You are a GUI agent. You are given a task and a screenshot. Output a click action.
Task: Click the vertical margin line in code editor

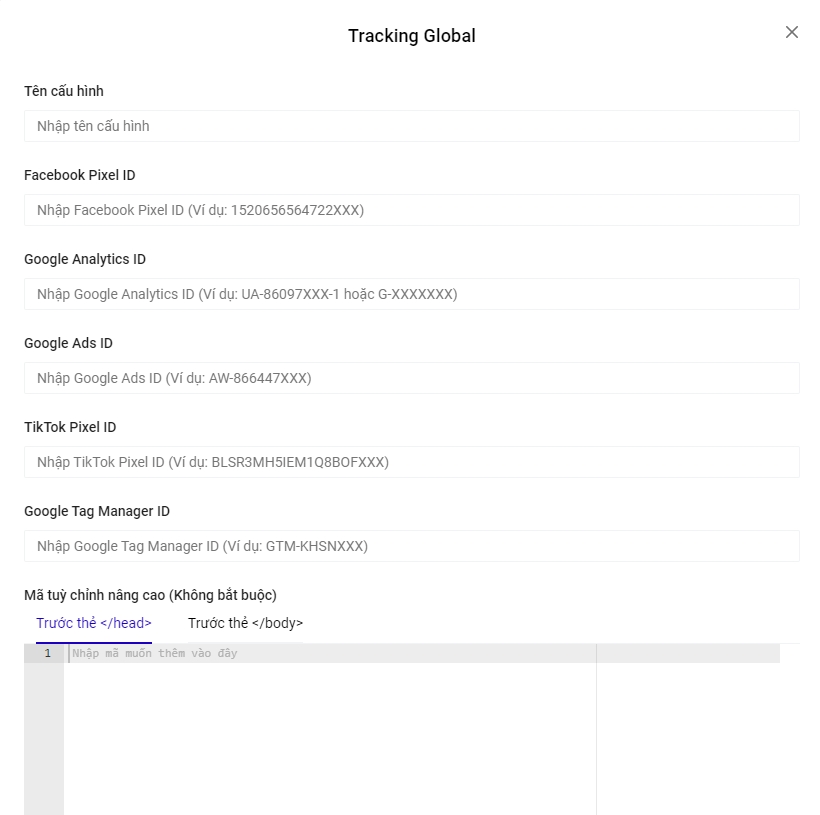(x=596, y=730)
